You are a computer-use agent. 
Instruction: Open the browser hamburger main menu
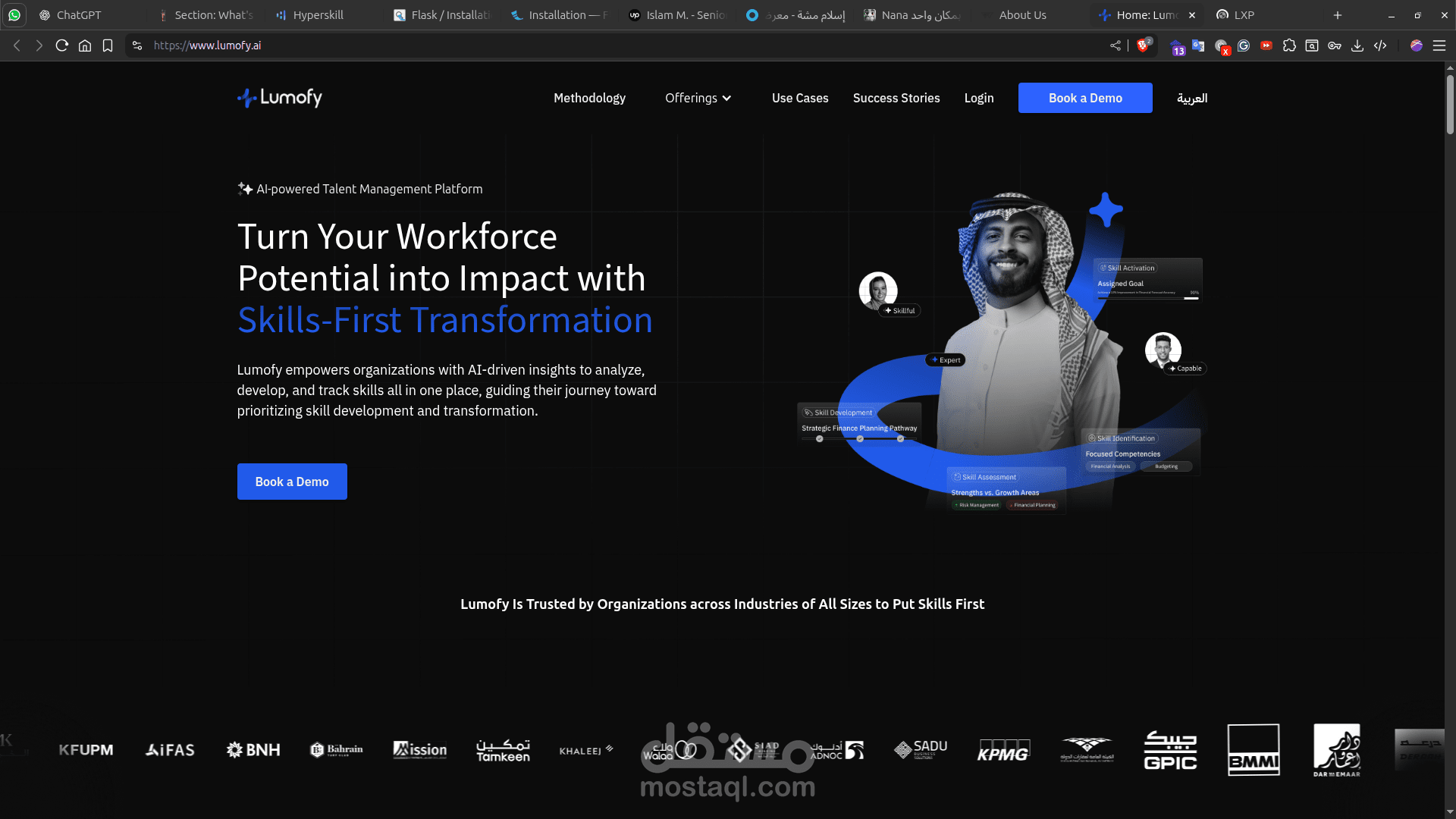[x=1439, y=45]
